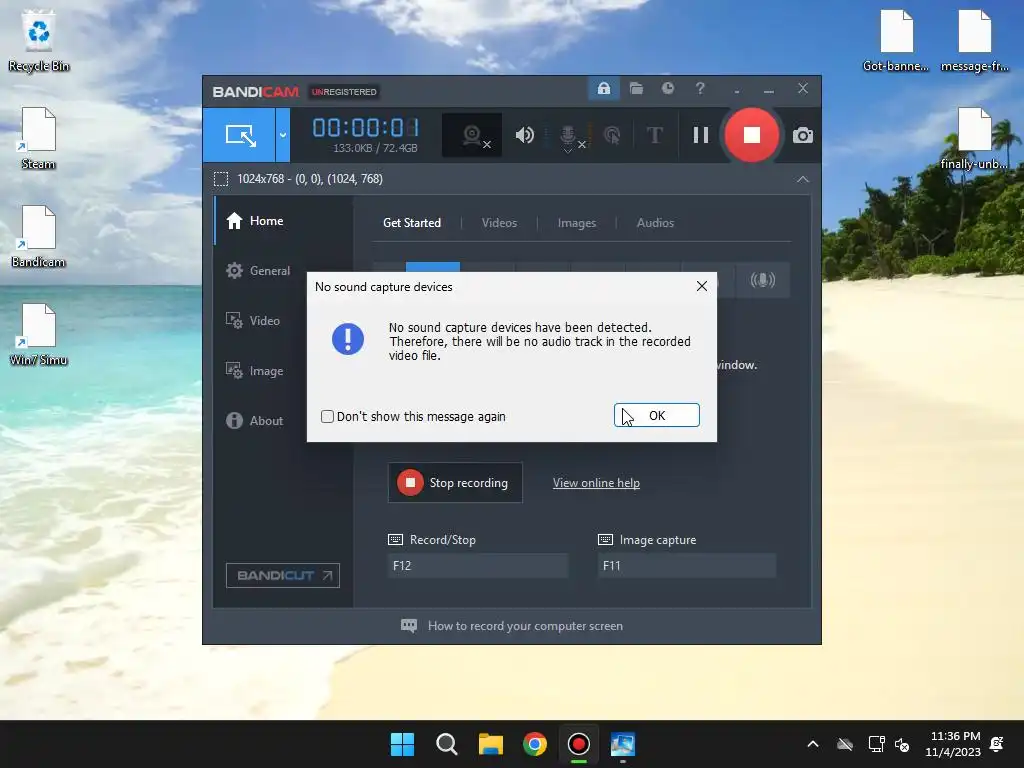
Task: Switch to the Images tab
Action: pos(577,223)
